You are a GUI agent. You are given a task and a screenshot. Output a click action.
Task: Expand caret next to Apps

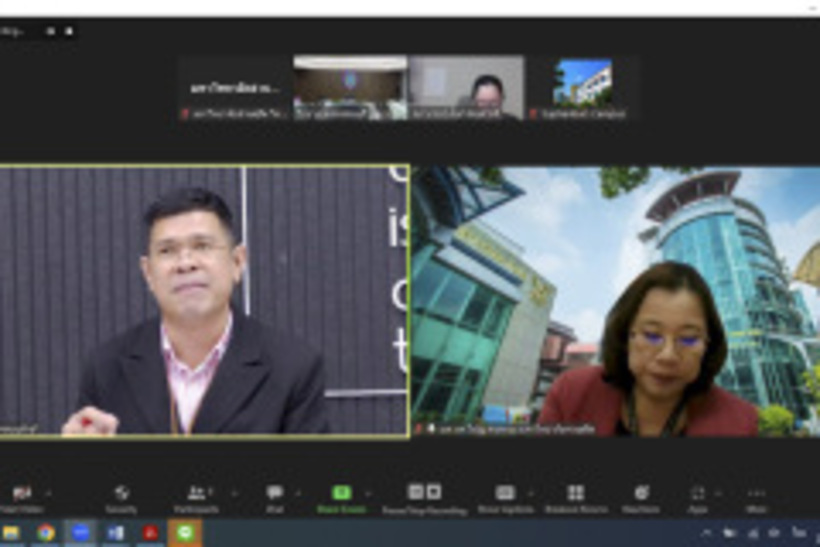point(719,493)
